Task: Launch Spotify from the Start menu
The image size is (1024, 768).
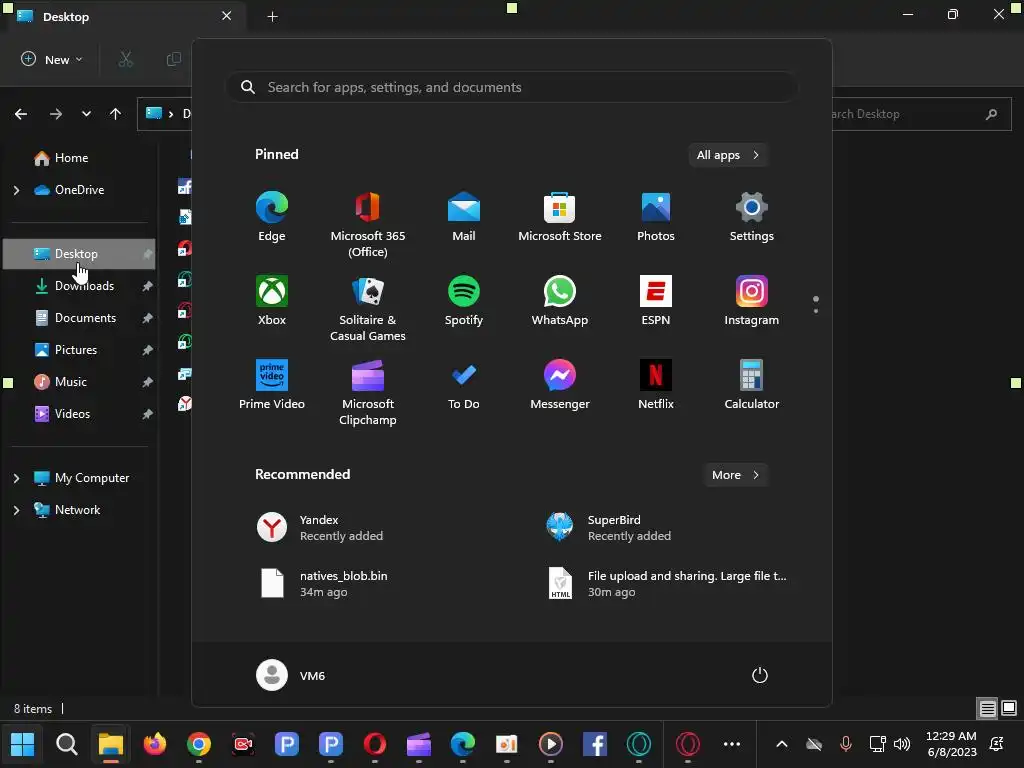Action: [464, 301]
